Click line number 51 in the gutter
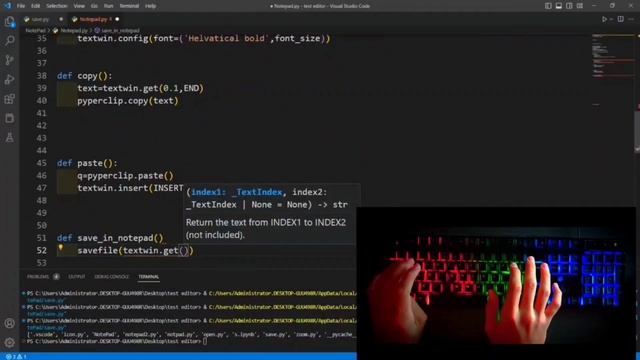The width and height of the screenshot is (640, 360). point(42,238)
